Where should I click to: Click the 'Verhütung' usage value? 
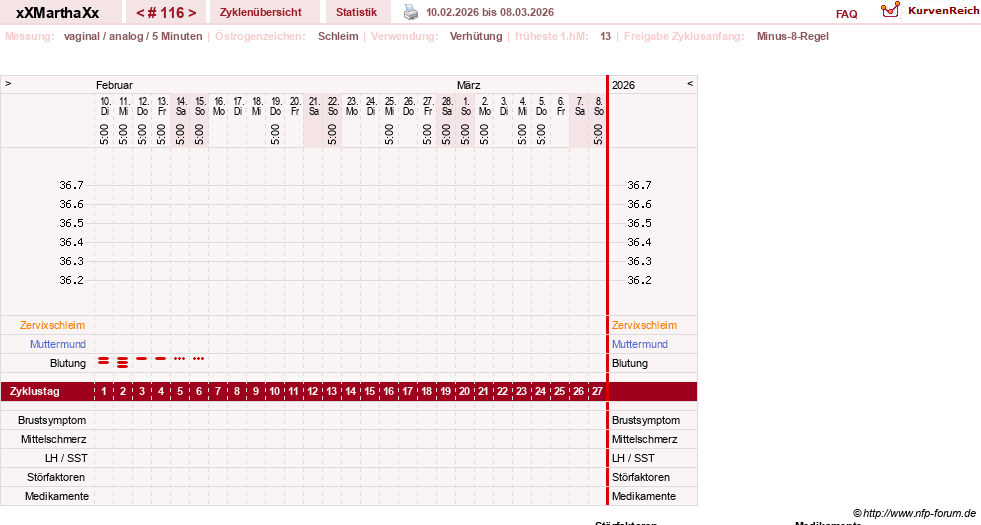(476, 36)
